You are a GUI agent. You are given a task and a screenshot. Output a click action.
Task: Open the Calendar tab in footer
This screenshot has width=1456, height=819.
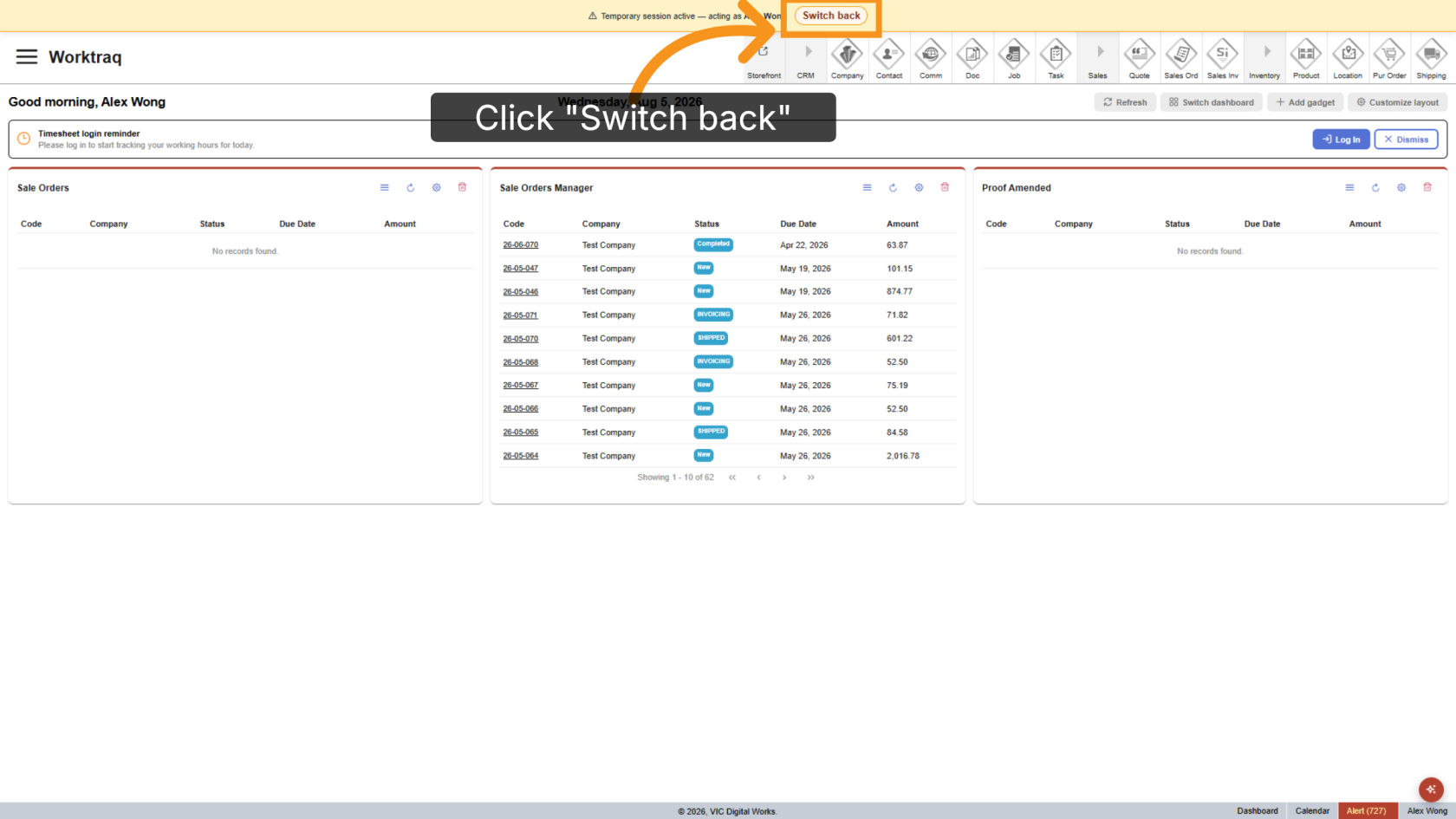point(1312,811)
